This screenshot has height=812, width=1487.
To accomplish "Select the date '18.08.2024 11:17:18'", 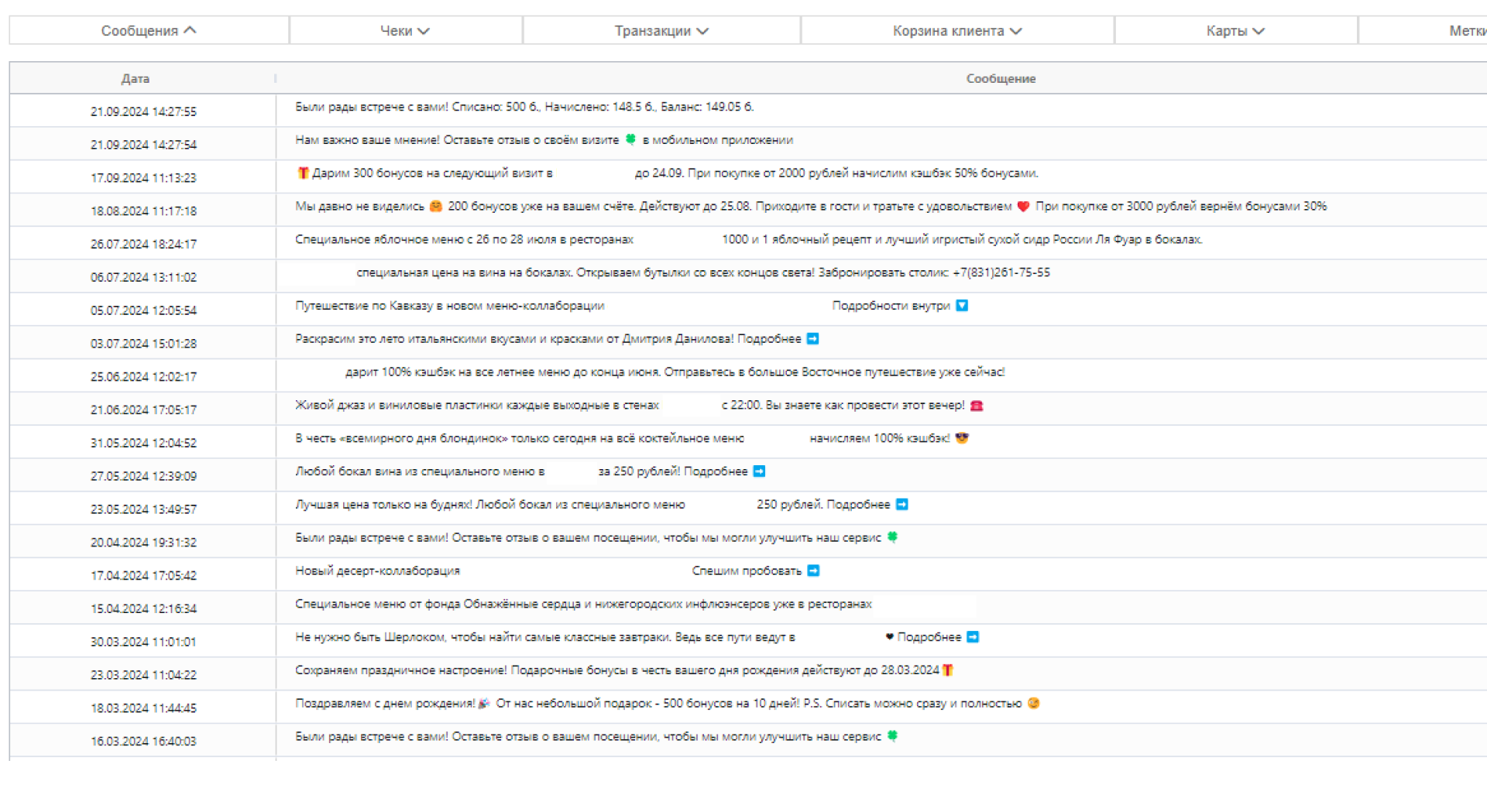I will tap(143, 211).
